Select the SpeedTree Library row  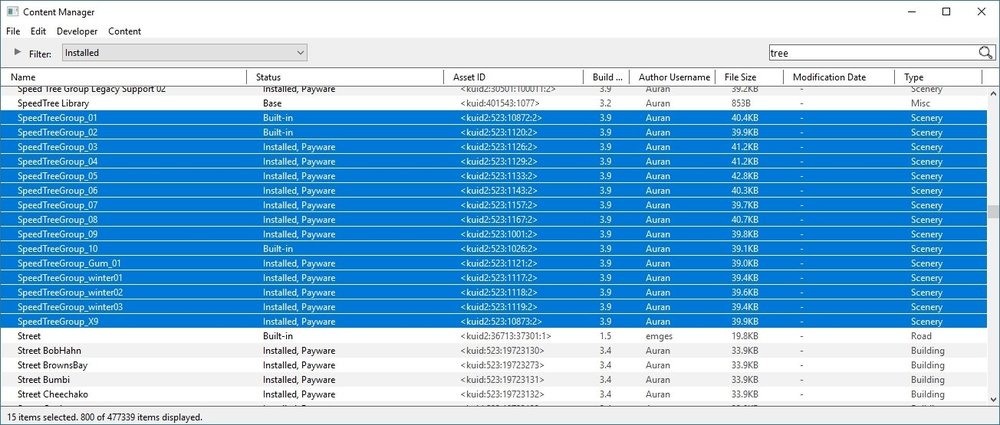pos(494,103)
